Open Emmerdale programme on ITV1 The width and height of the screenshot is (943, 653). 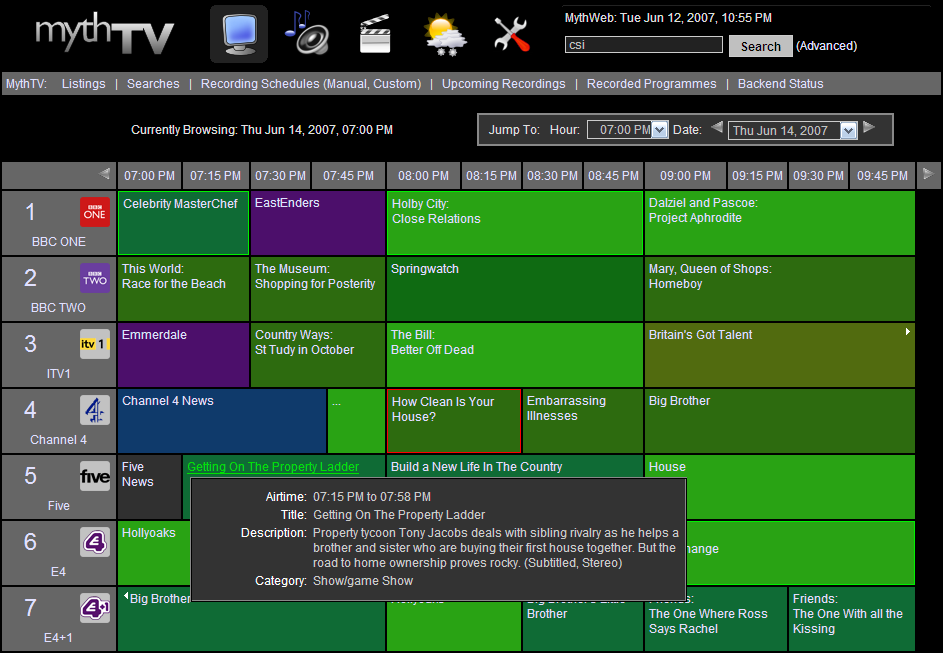click(x=183, y=355)
